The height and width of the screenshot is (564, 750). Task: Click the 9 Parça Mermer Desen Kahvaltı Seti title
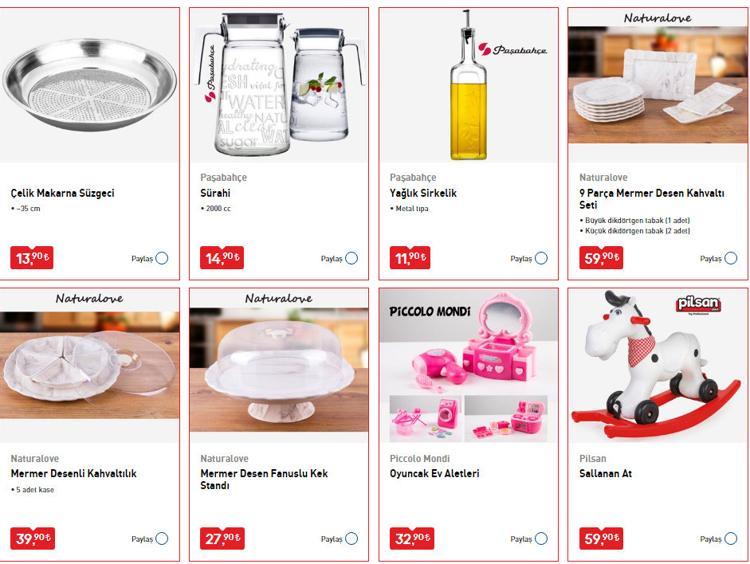pyautogui.click(x=651, y=199)
